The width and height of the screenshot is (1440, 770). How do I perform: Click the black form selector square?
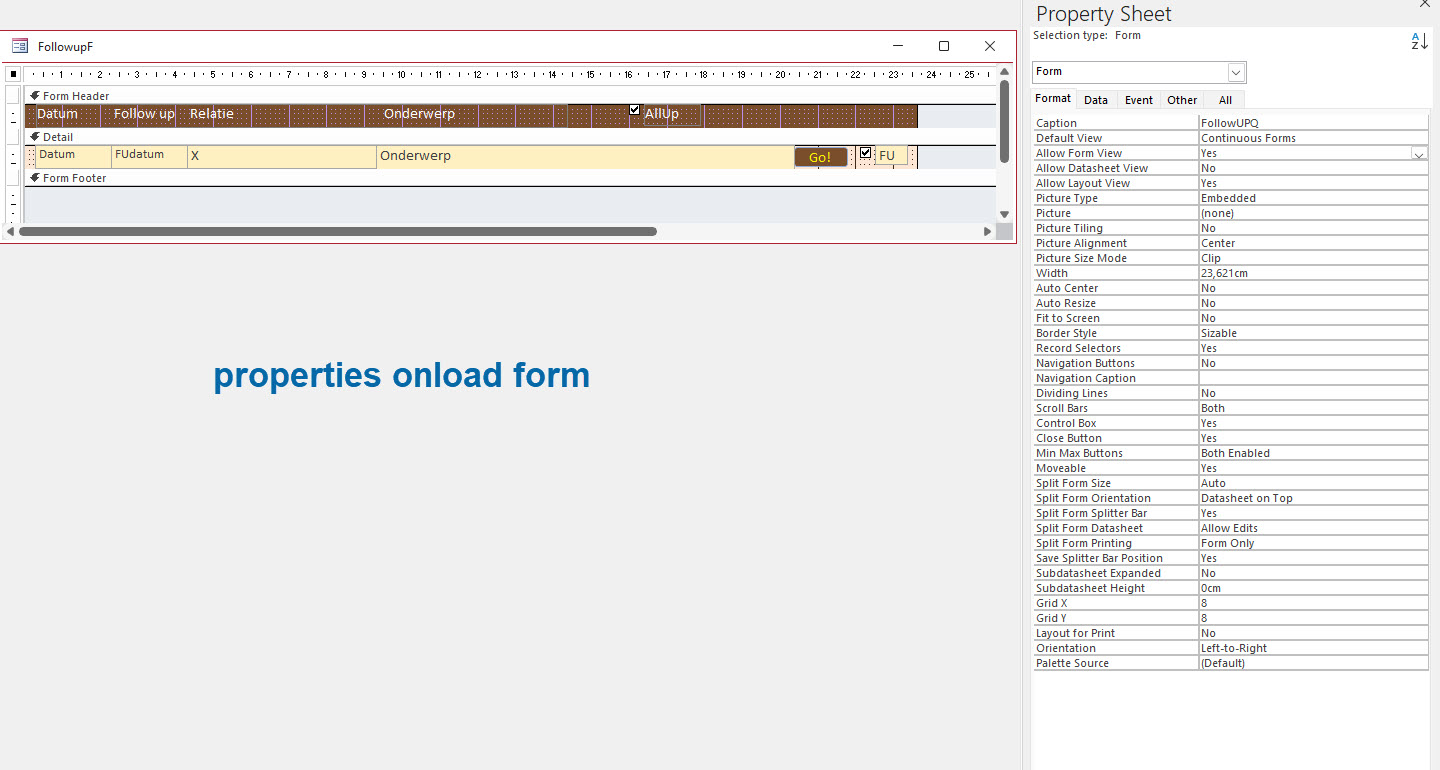13,74
